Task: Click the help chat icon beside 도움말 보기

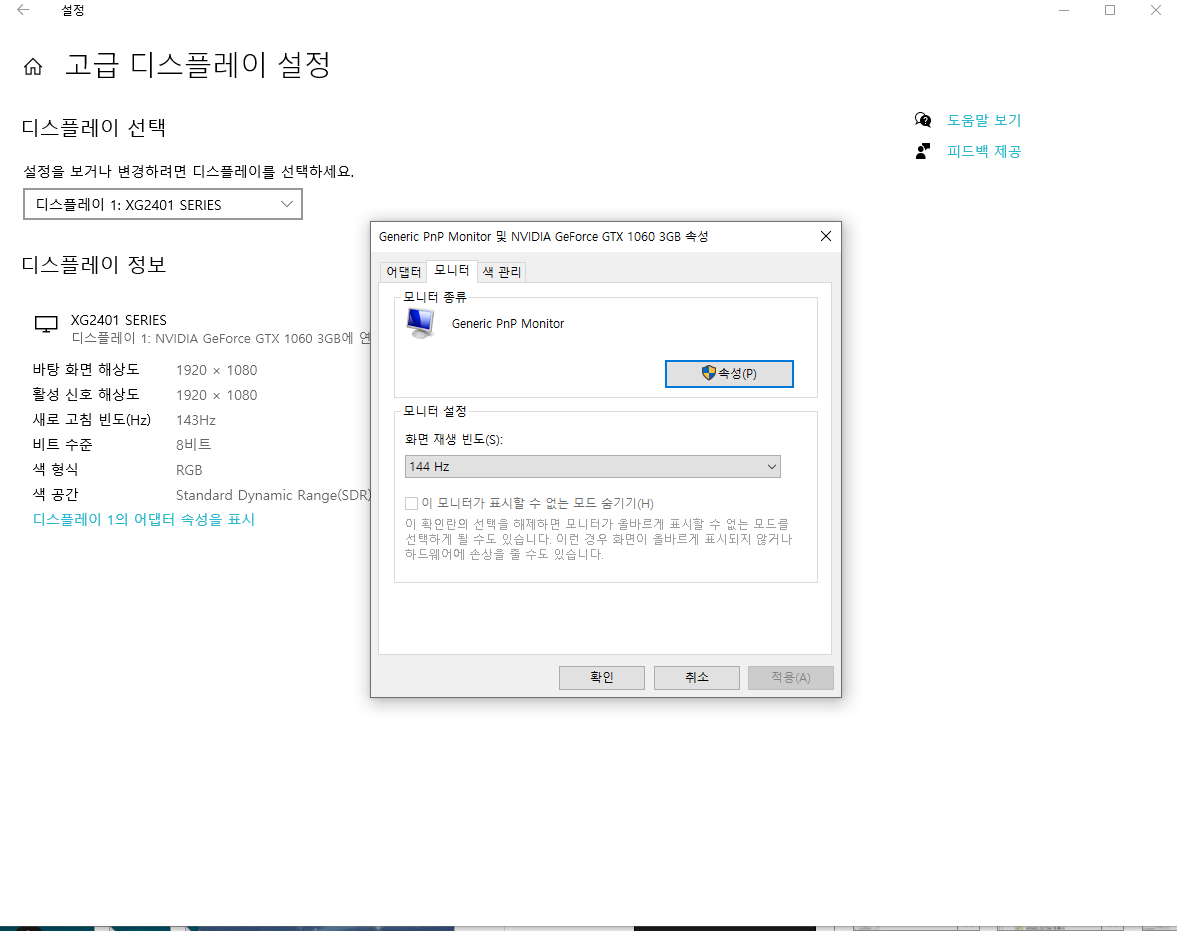Action: click(923, 120)
